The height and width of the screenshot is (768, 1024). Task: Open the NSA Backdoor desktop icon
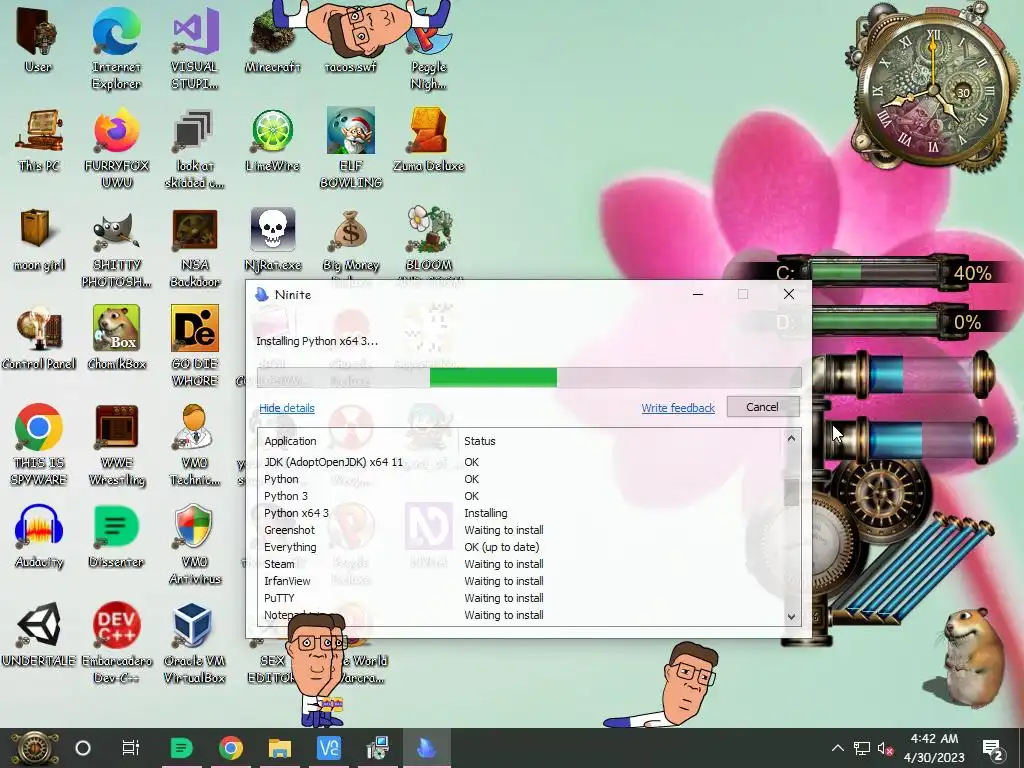195,247
